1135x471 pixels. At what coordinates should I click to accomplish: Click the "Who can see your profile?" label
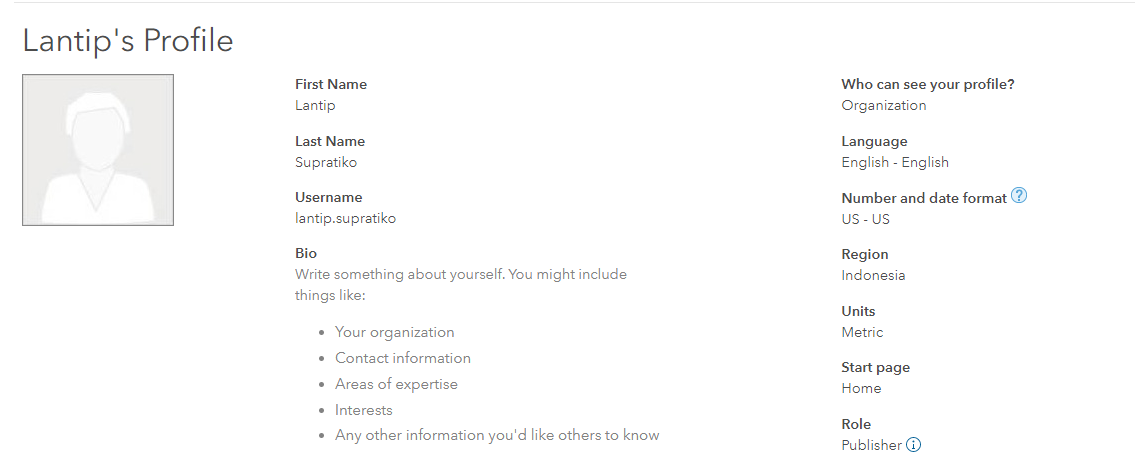point(928,85)
